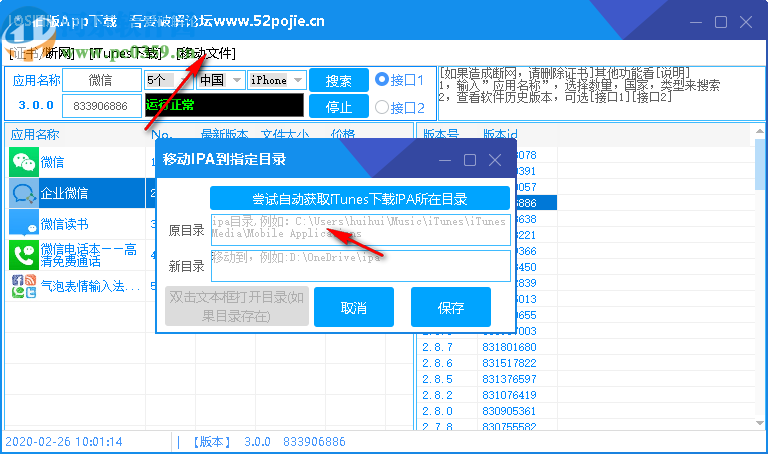Click version id 831376597

point(509,379)
